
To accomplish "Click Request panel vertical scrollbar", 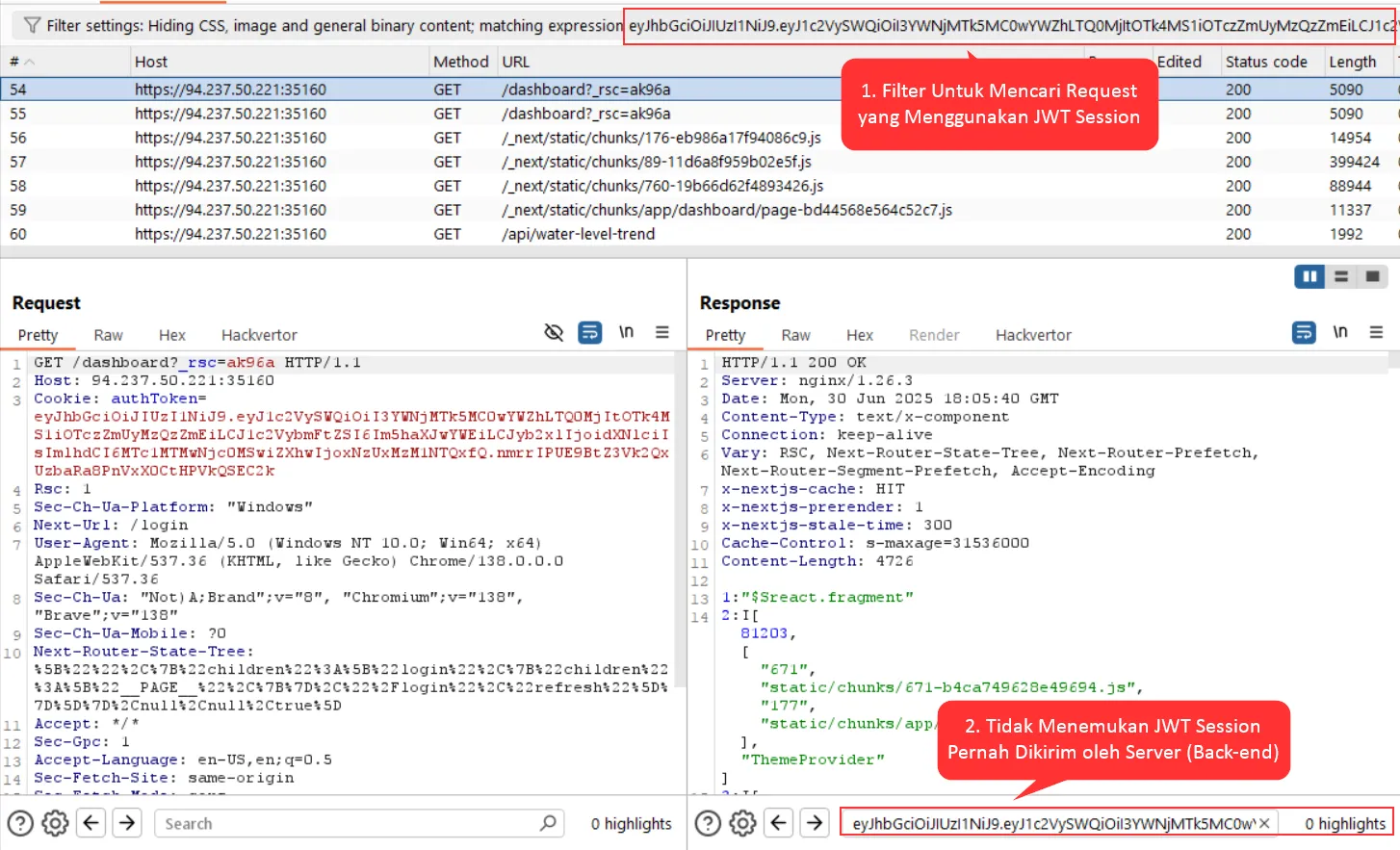I will (x=680, y=520).
